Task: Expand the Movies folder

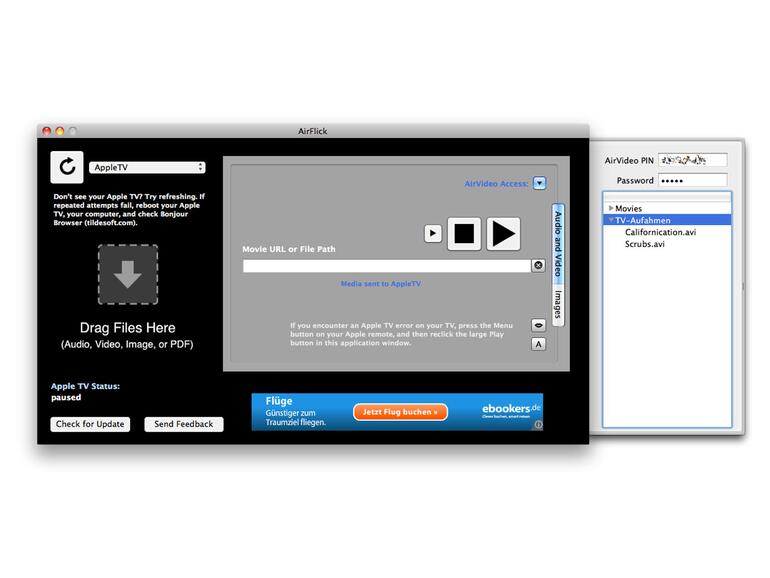Action: point(611,208)
